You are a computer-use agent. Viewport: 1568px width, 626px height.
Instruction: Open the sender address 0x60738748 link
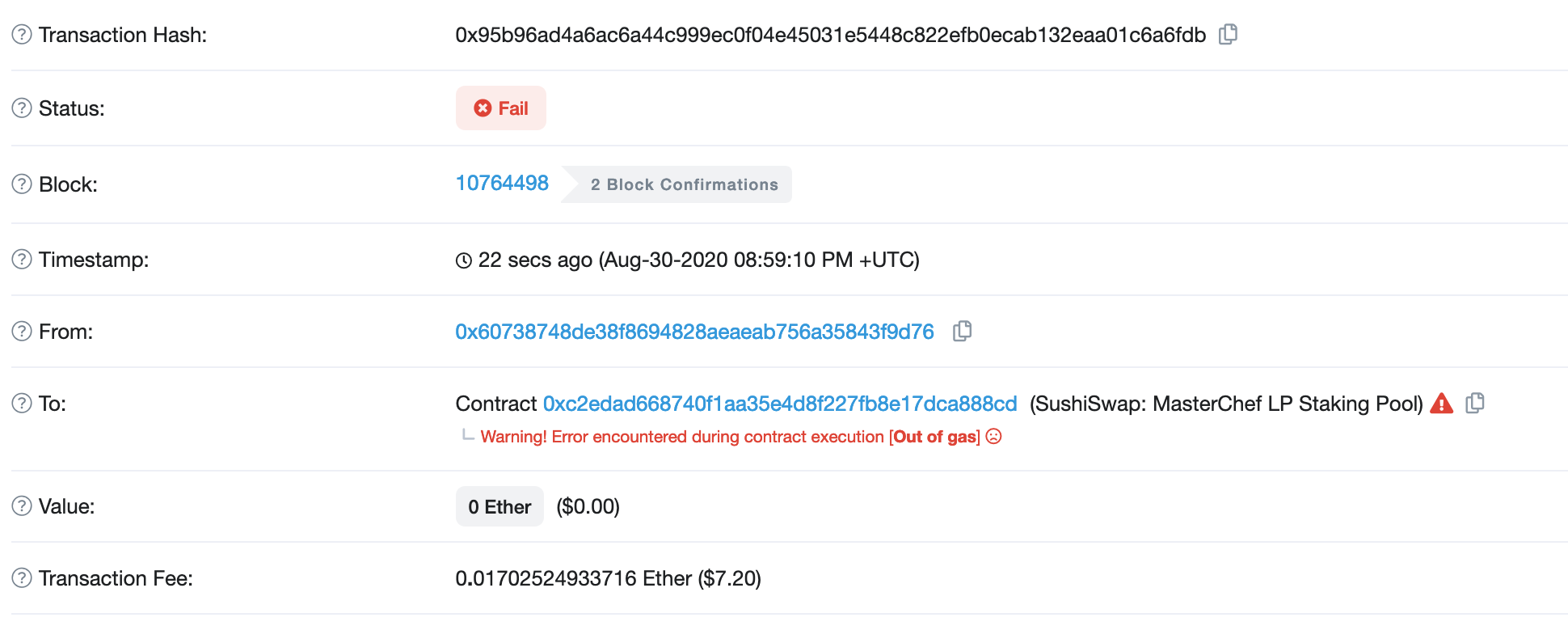[x=694, y=332]
